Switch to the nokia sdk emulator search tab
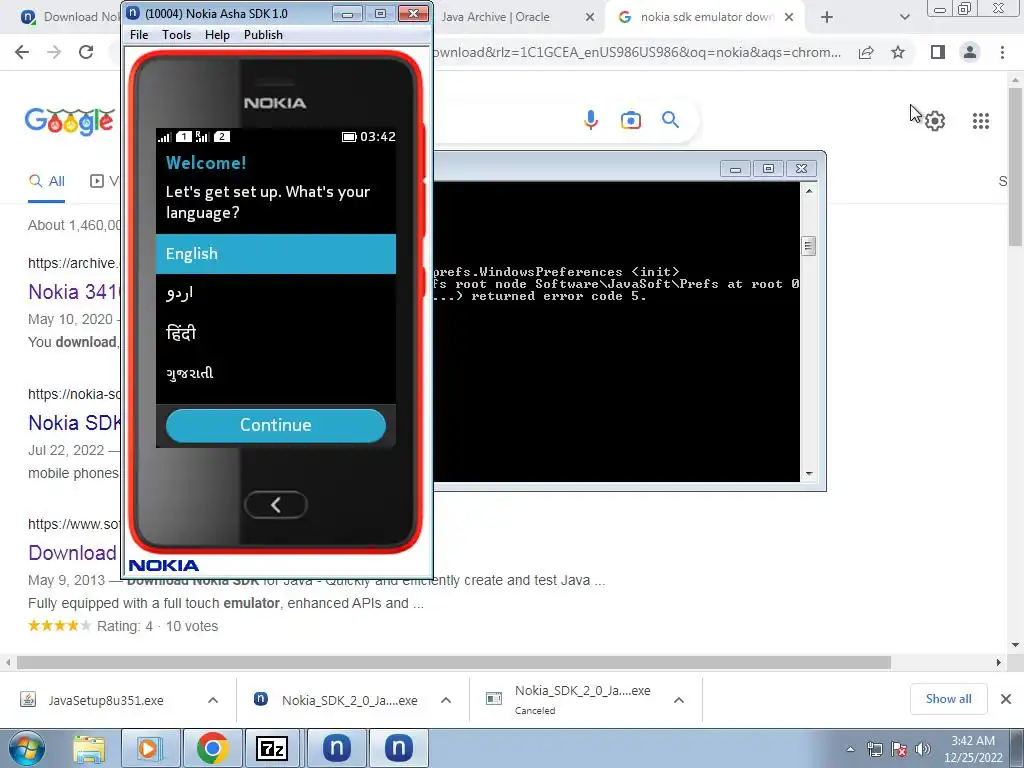This screenshot has height=768, width=1024. coord(705,17)
